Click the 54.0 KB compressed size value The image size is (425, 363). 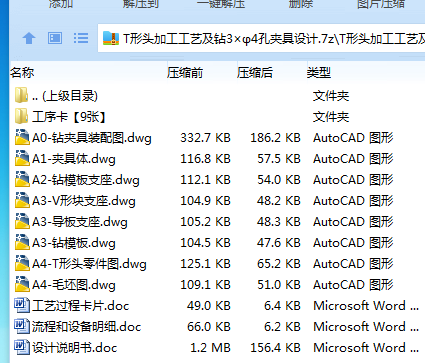click(x=279, y=180)
